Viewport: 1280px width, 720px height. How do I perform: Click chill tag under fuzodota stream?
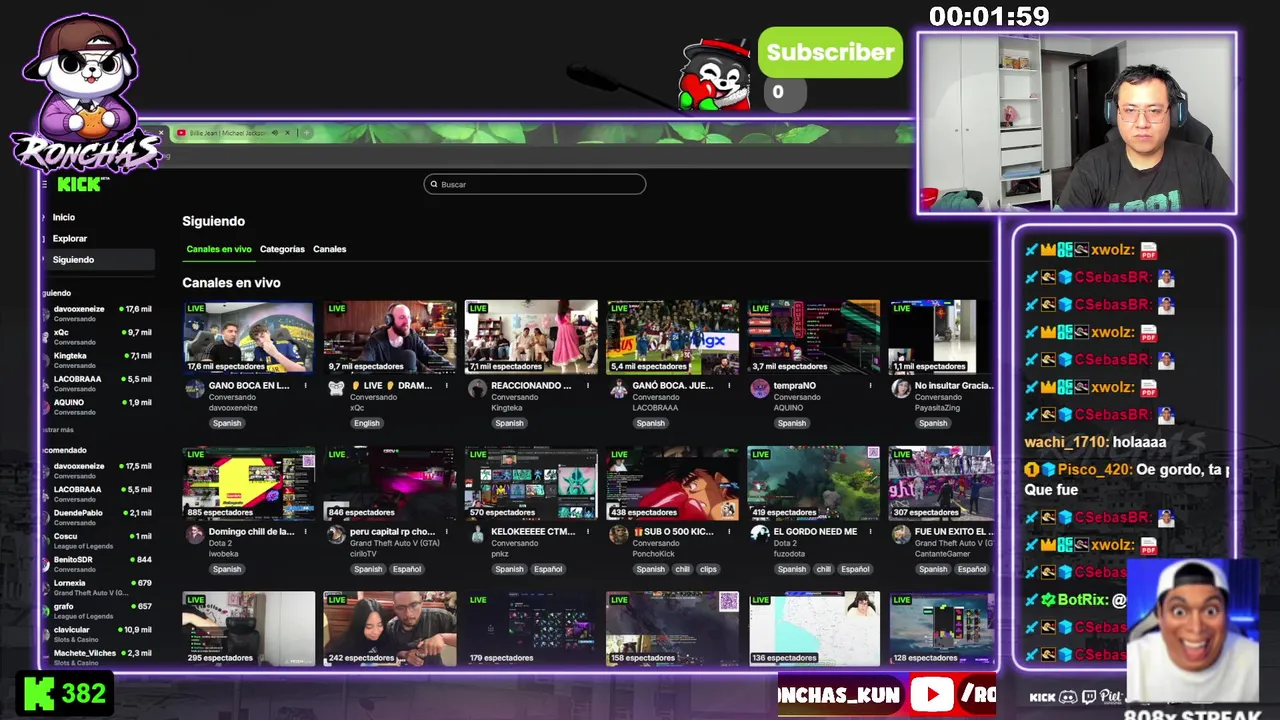point(823,569)
